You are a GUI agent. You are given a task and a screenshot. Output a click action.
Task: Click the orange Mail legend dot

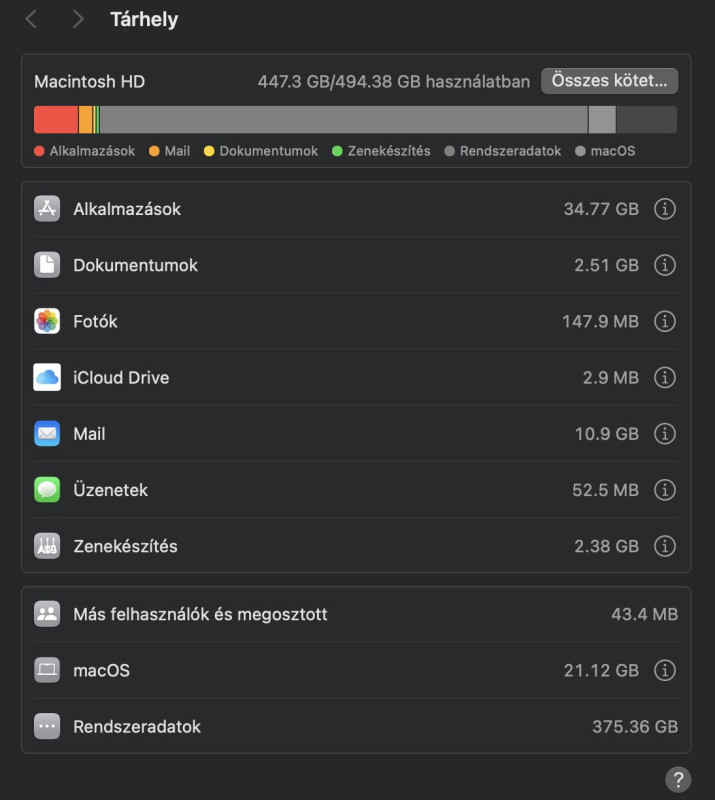coord(154,151)
